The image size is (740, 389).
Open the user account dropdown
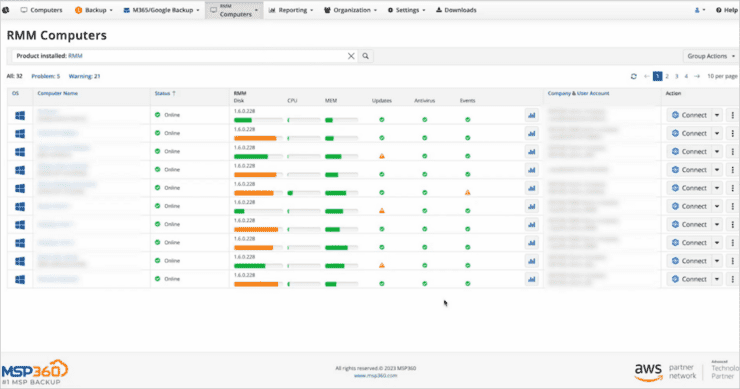[x=700, y=10]
